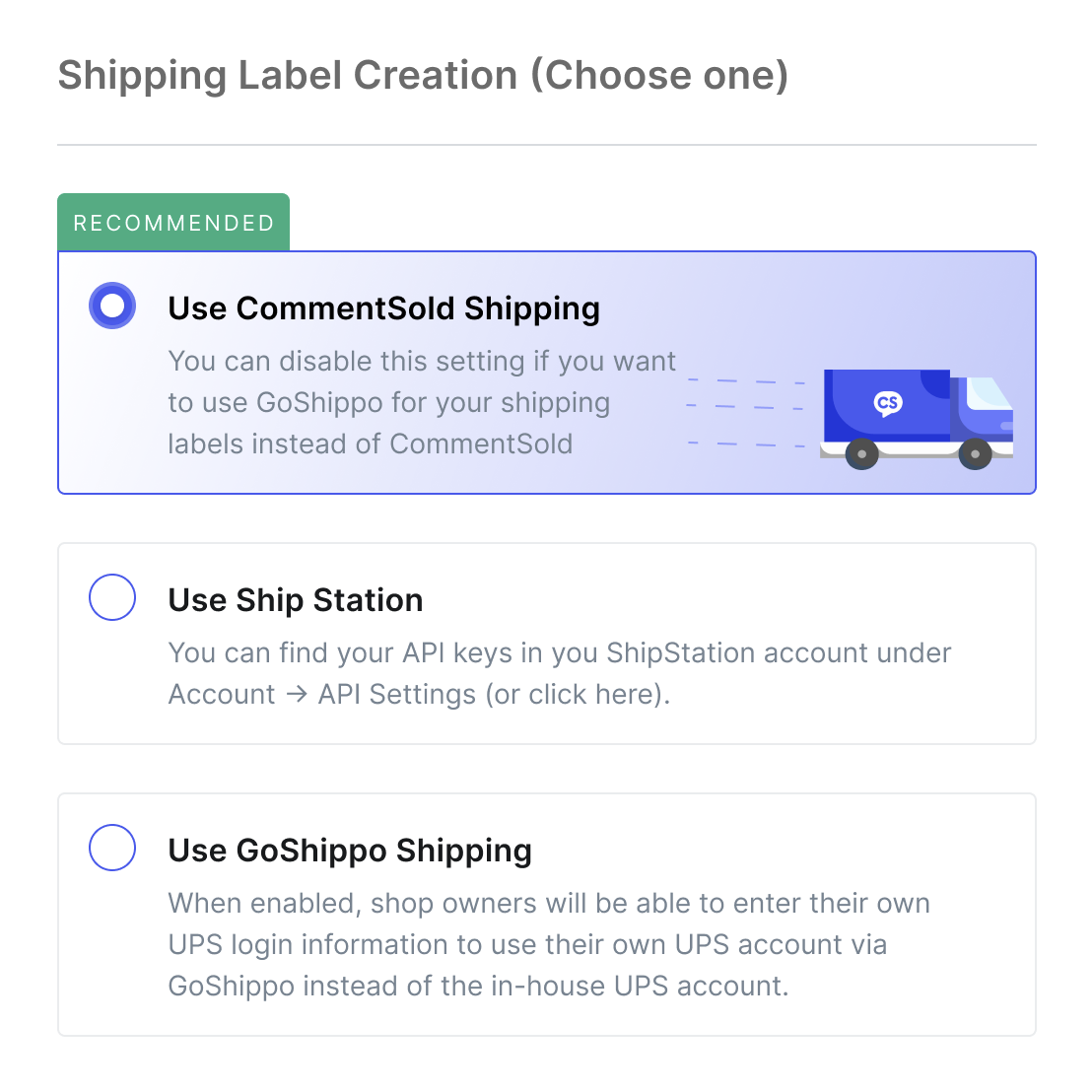Select the Use GoShippo Shipping radio button
The width and height of the screenshot is (1092, 1092).
[x=112, y=848]
